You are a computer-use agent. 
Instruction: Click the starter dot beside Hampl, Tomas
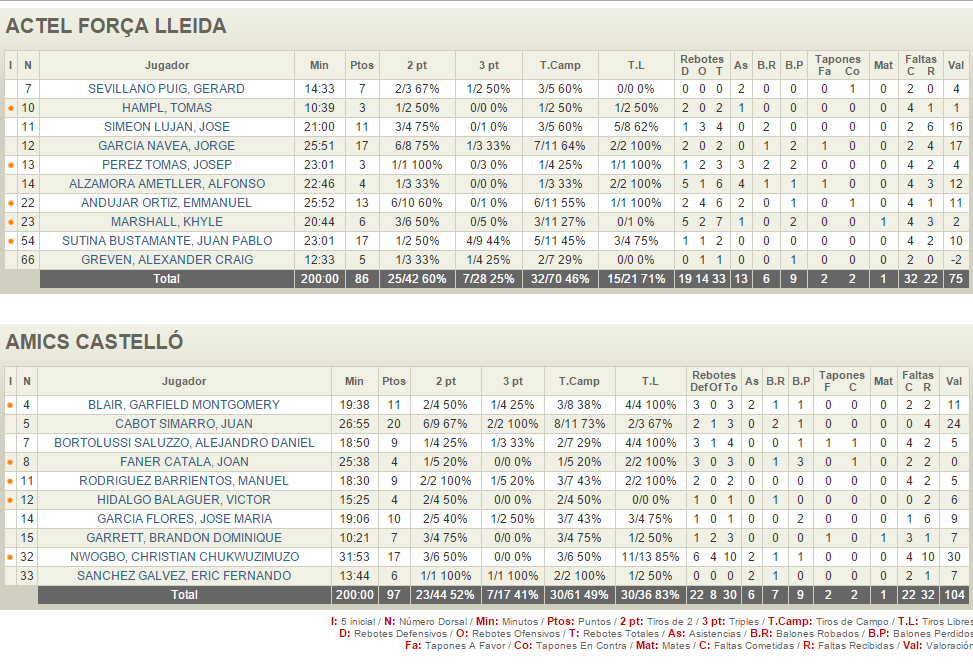(x=11, y=108)
